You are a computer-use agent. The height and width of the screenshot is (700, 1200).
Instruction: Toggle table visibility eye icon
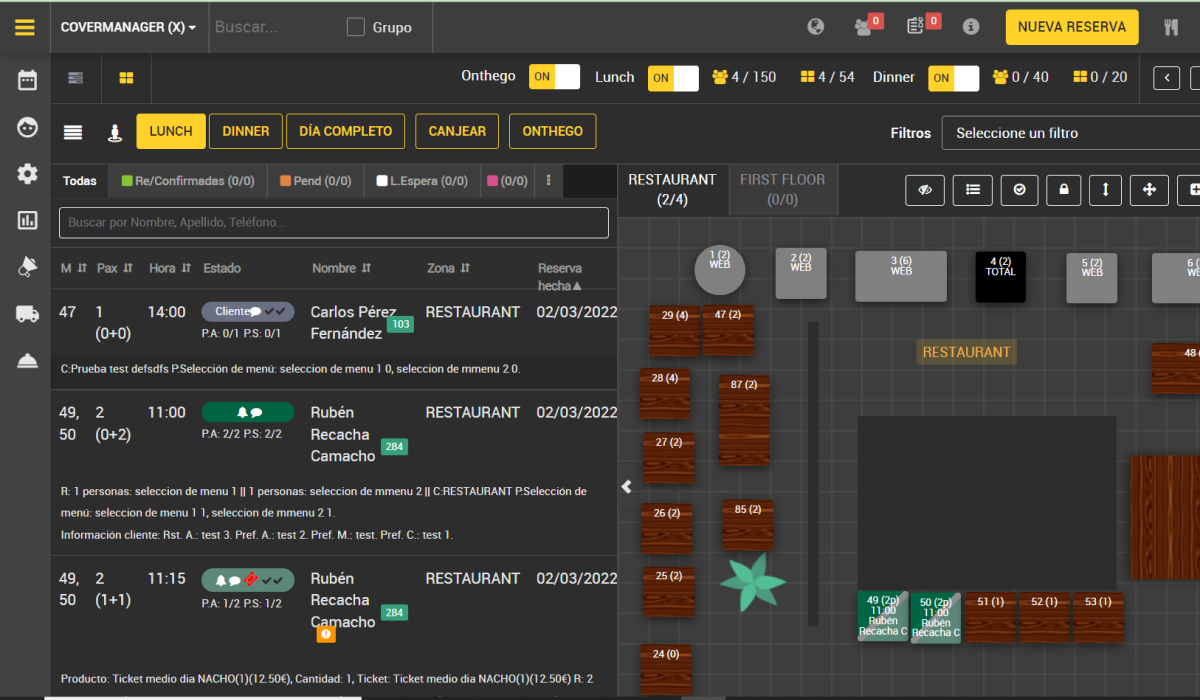925,189
